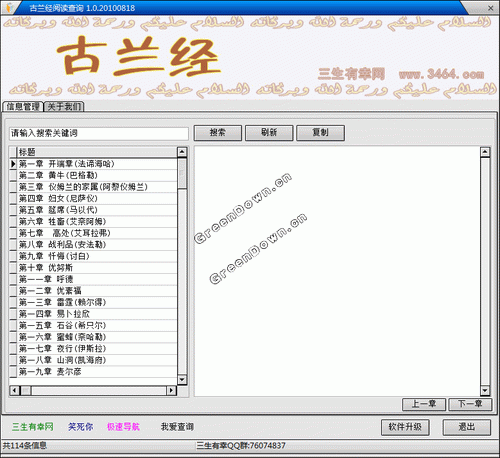The height and width of the screenshot is (458, 500).
Task: Click chapter list scroll up arrow
Action: point(182,152)
